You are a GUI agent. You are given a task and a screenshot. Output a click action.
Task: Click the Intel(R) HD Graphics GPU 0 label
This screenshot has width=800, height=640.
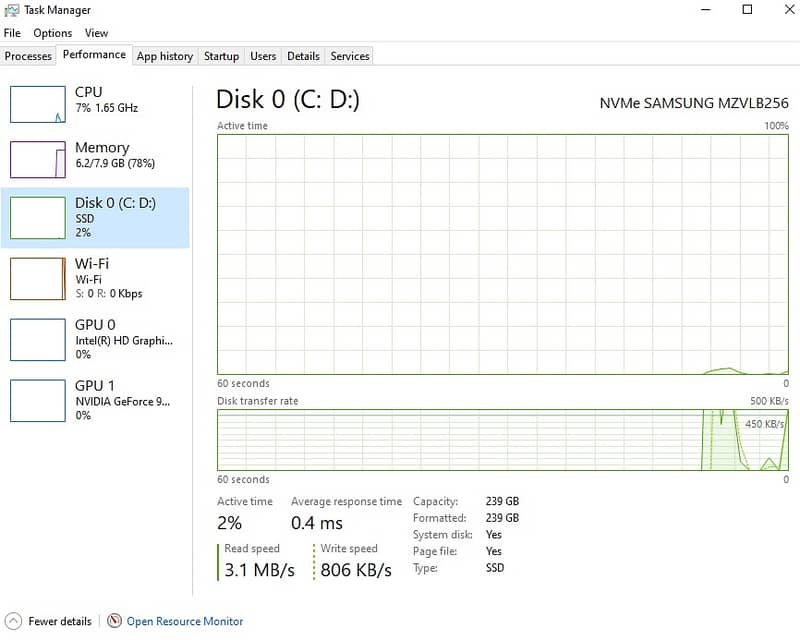124,340
